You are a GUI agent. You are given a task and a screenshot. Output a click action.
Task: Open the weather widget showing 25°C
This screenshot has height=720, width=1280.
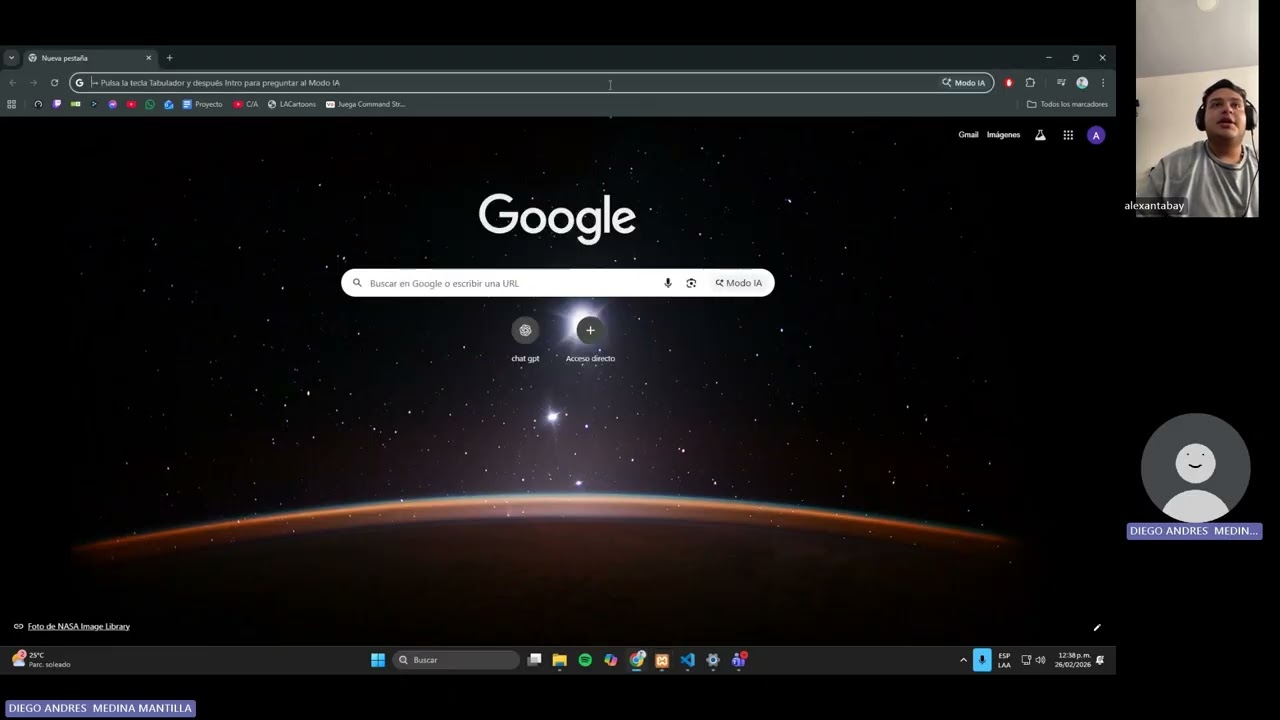tap(42, 659)
